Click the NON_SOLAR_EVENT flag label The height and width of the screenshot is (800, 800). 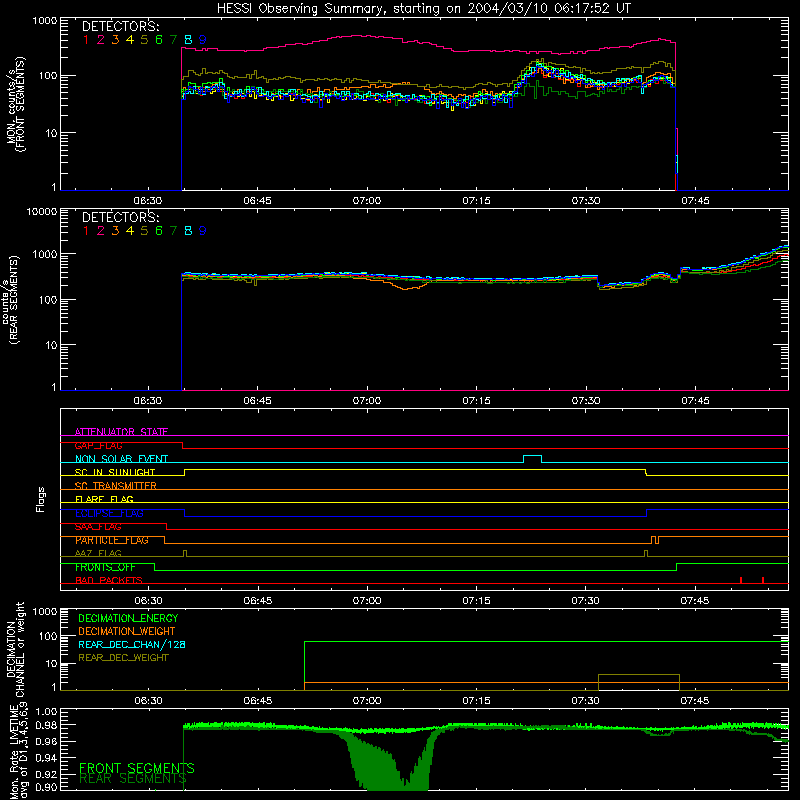click(x=121, y=459)
